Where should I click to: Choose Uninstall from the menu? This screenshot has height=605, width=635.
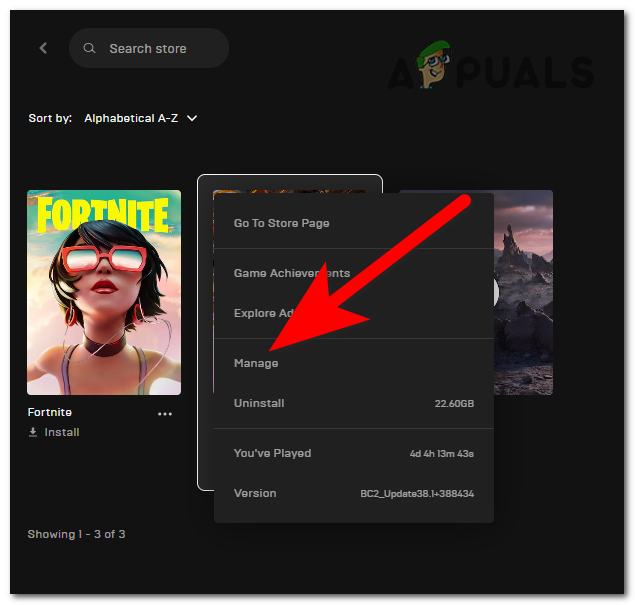354,403
